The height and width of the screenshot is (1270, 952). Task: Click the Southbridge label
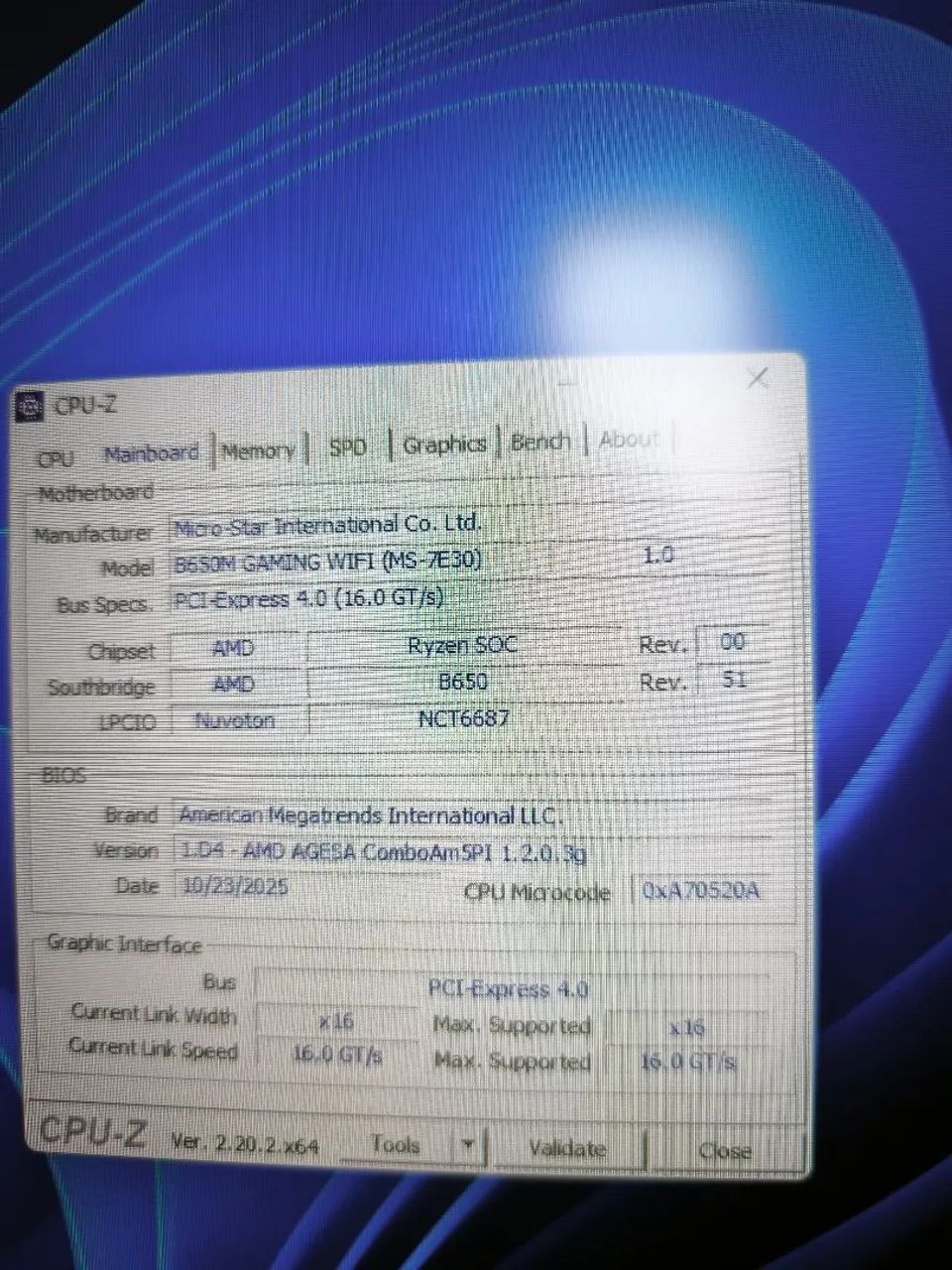[101, 688]
